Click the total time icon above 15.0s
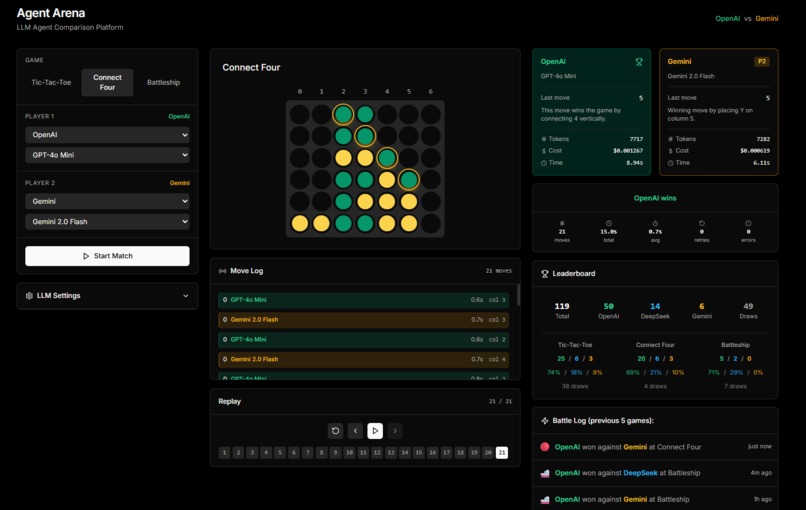 609,224
